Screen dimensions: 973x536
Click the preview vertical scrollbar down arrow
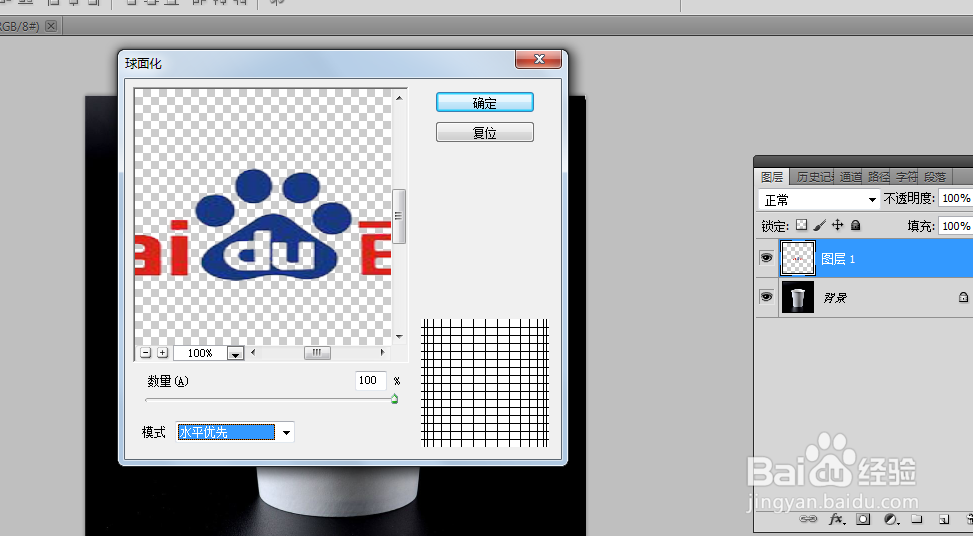400,337
